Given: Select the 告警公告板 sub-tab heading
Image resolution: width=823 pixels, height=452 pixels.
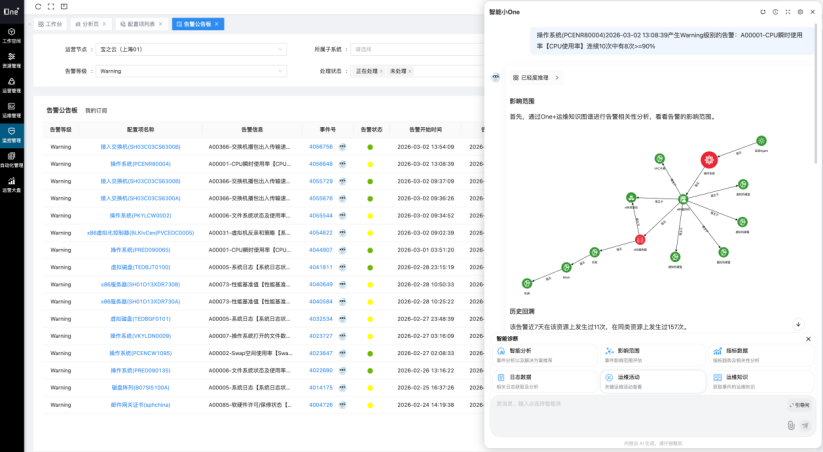Looking at the screenshot, I should (x=62, y=110).
